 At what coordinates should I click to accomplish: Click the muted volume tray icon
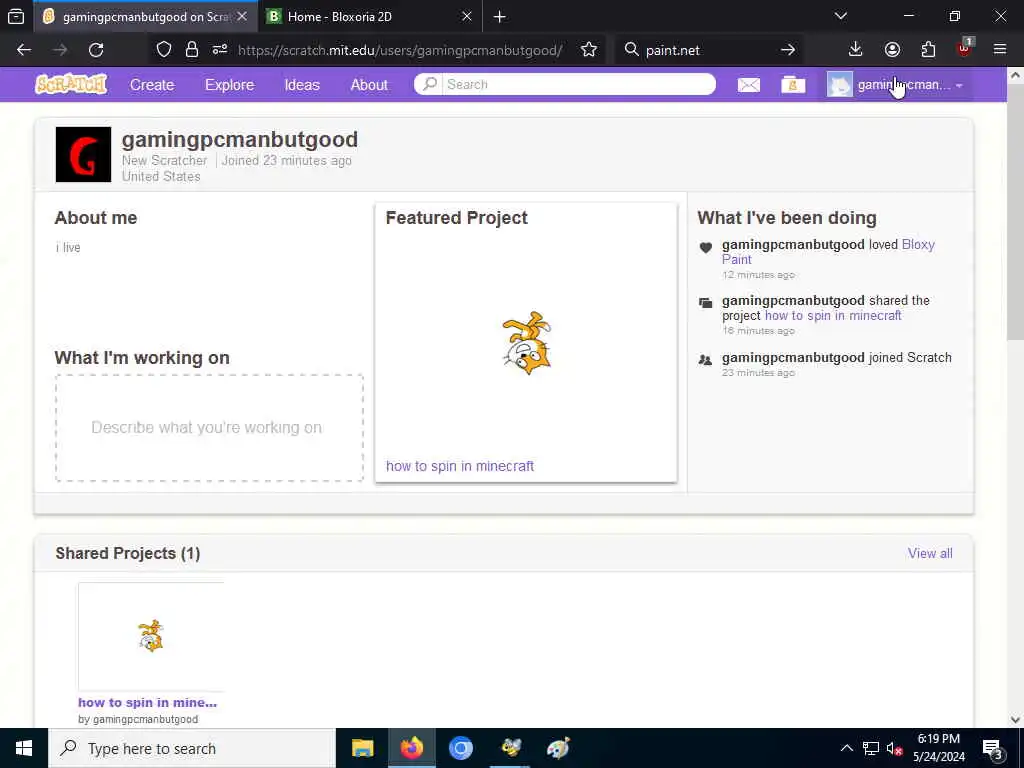pos(895,749)
